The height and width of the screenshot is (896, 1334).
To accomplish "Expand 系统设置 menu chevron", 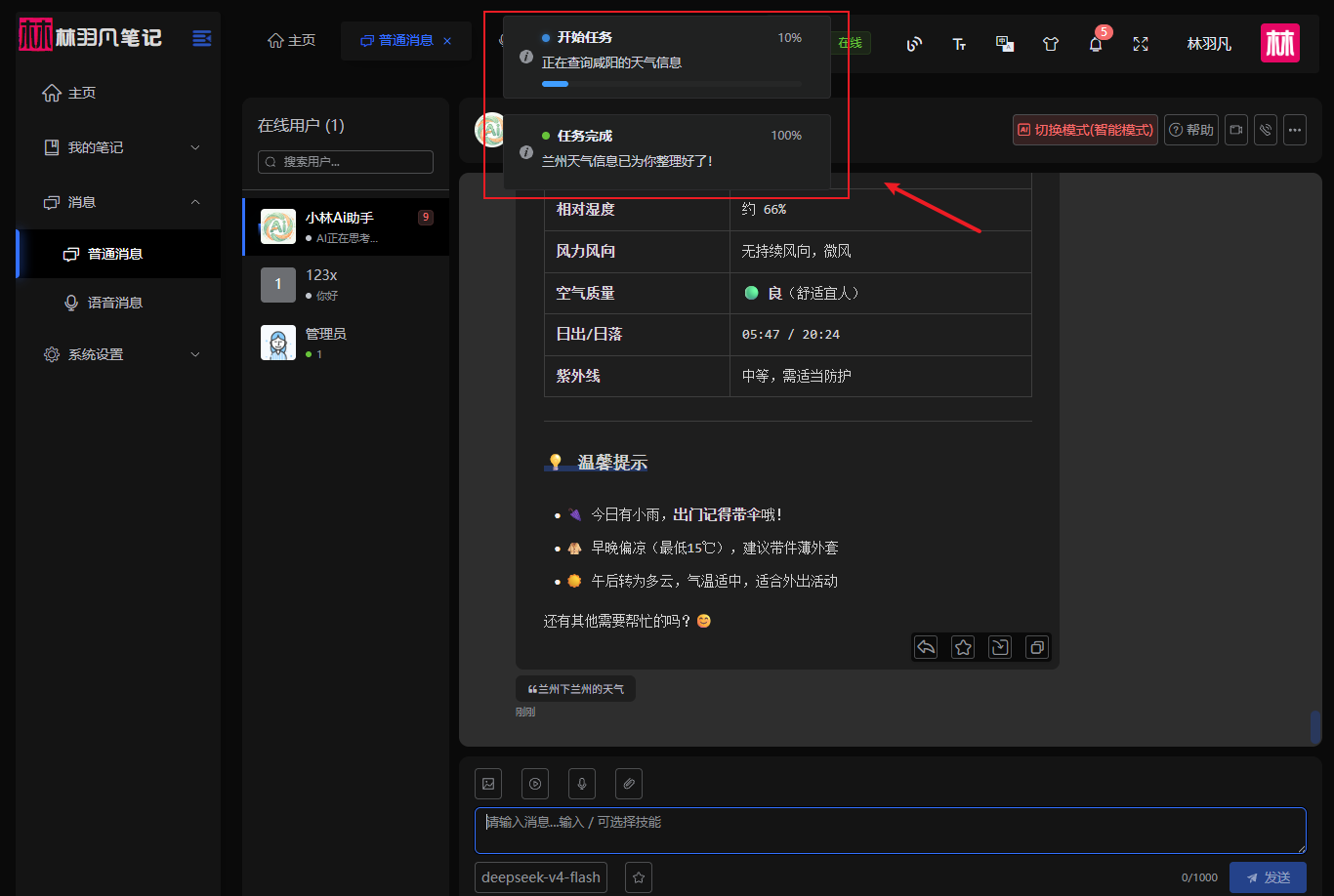I will pyautogui.click(x=194, y=354).
